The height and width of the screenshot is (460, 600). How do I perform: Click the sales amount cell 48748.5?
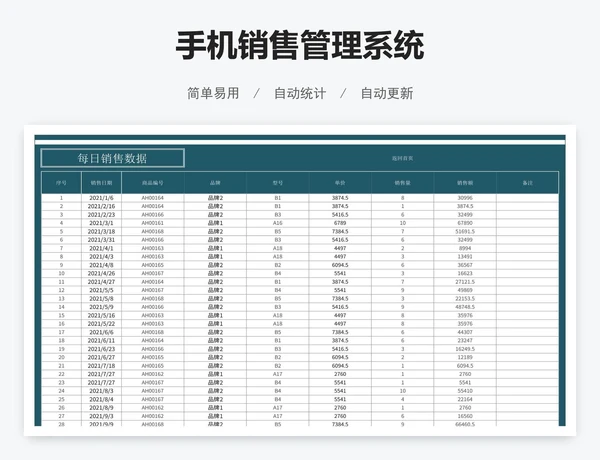point(465,307)
